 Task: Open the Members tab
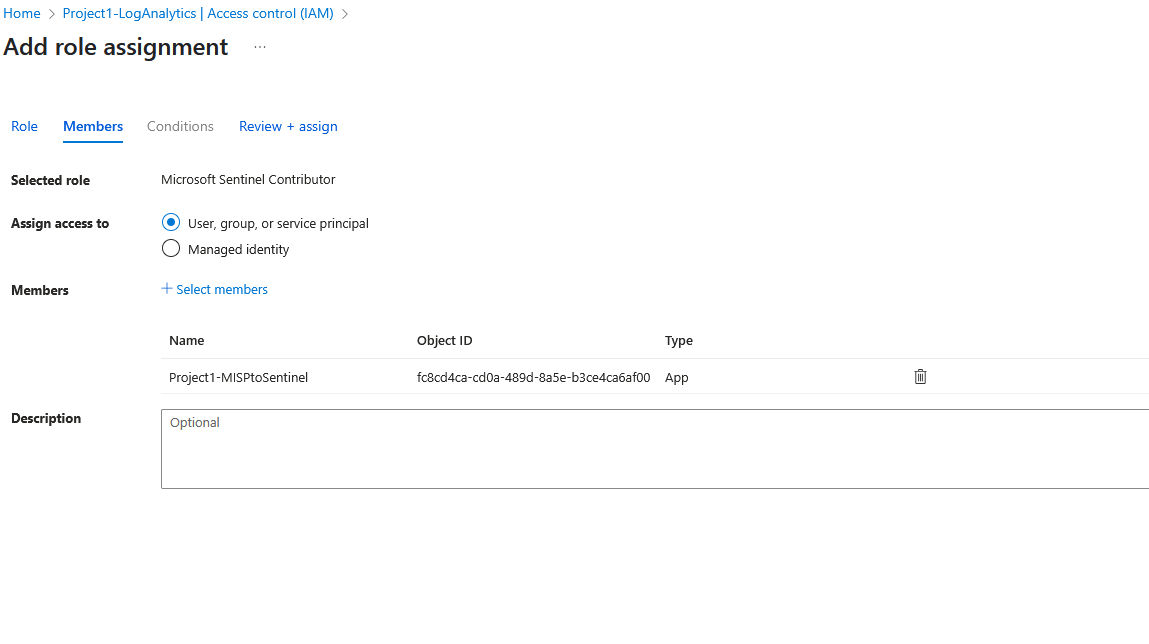[x=93, y=126]
